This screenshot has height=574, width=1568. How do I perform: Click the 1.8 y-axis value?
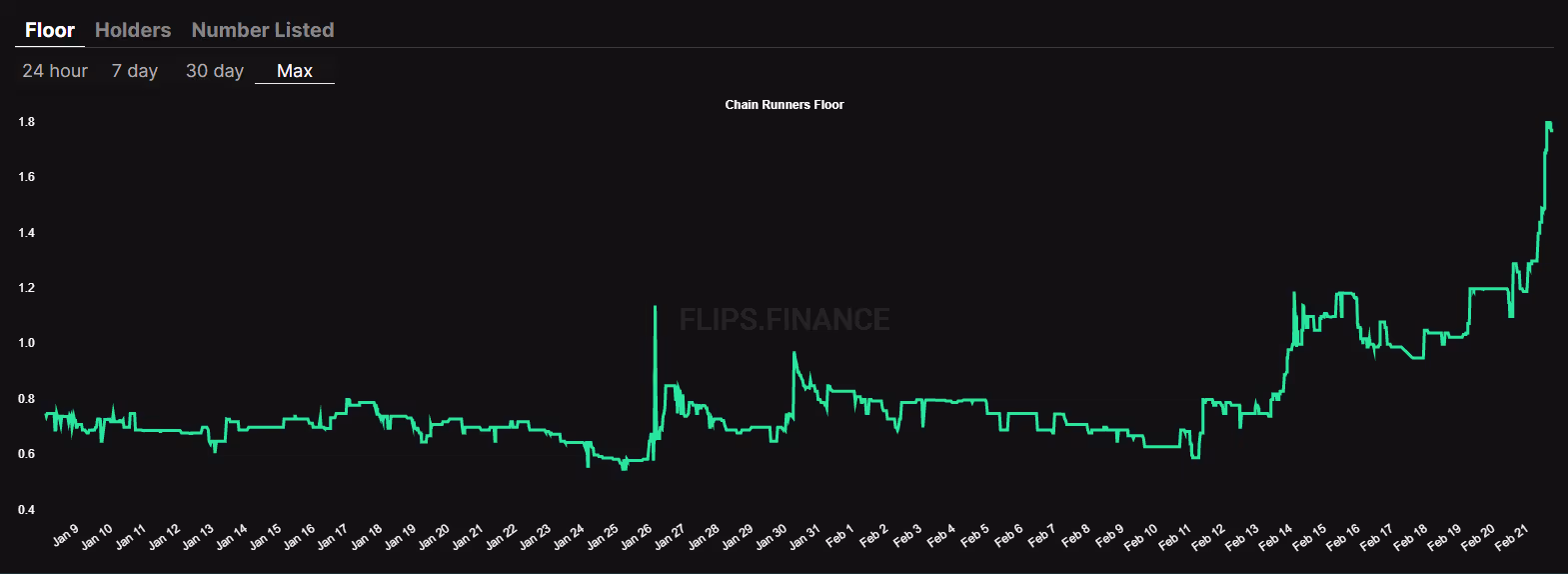(x=26, y=122)
